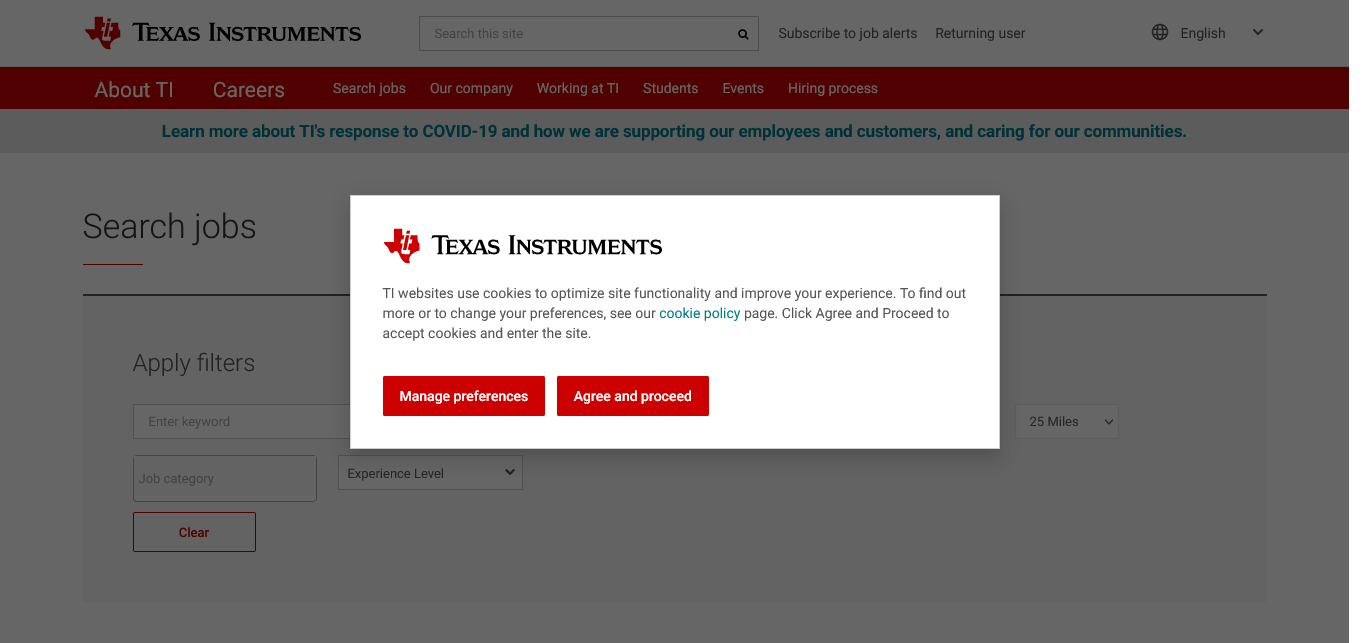Screen dimensions: 1366x643
Task: Open the Working at TI menu
Action: coord(577,88)
